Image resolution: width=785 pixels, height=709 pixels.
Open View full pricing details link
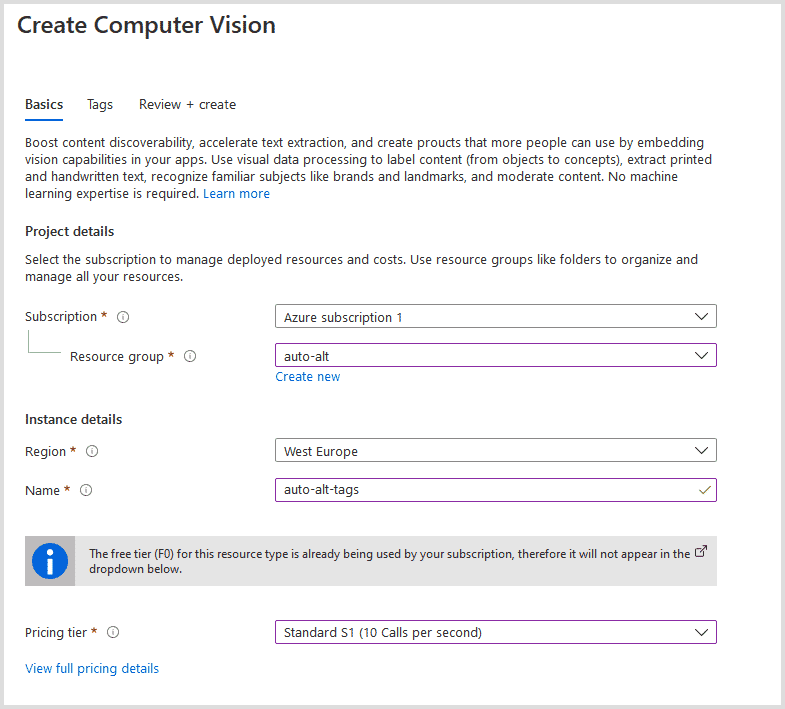click(92, 669)
